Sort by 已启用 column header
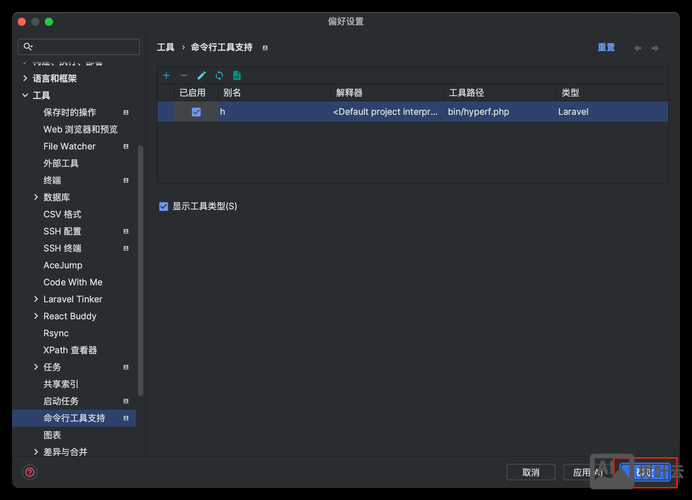The width and height of the screenshot is (692, 500). (x=196, y=93)
